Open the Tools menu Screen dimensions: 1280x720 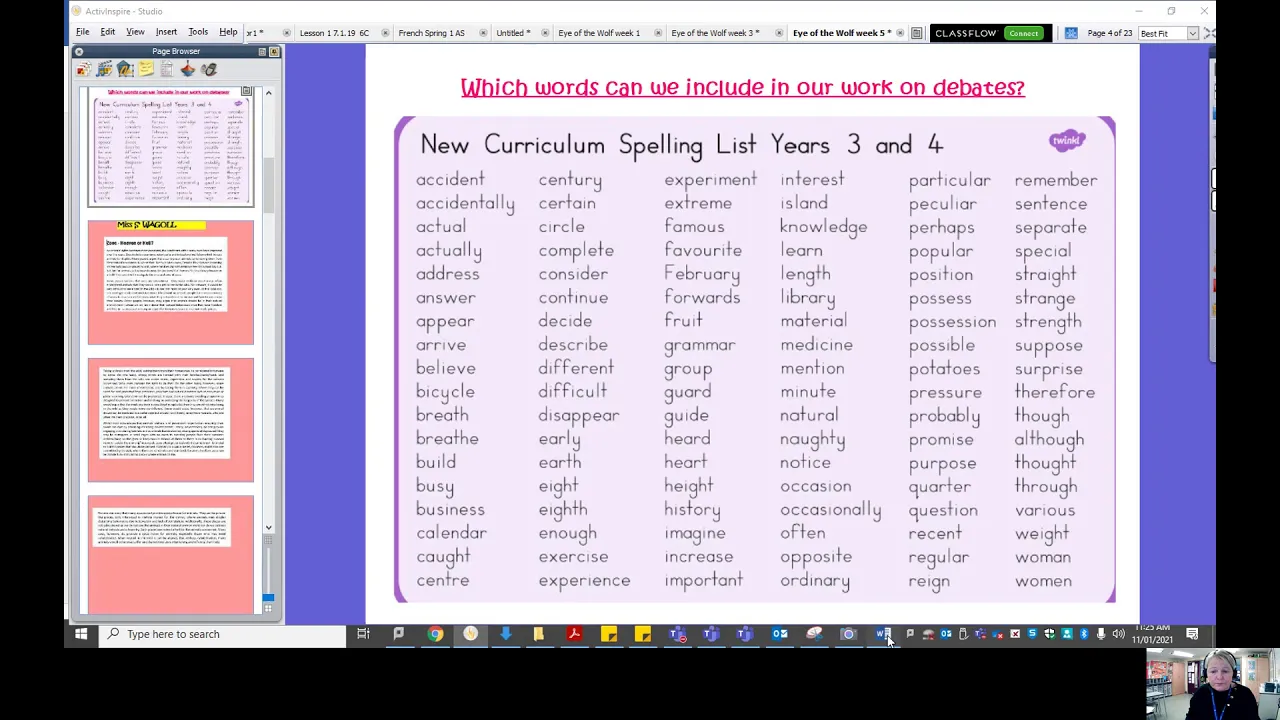pyautogui.click(x=198, y=32)
